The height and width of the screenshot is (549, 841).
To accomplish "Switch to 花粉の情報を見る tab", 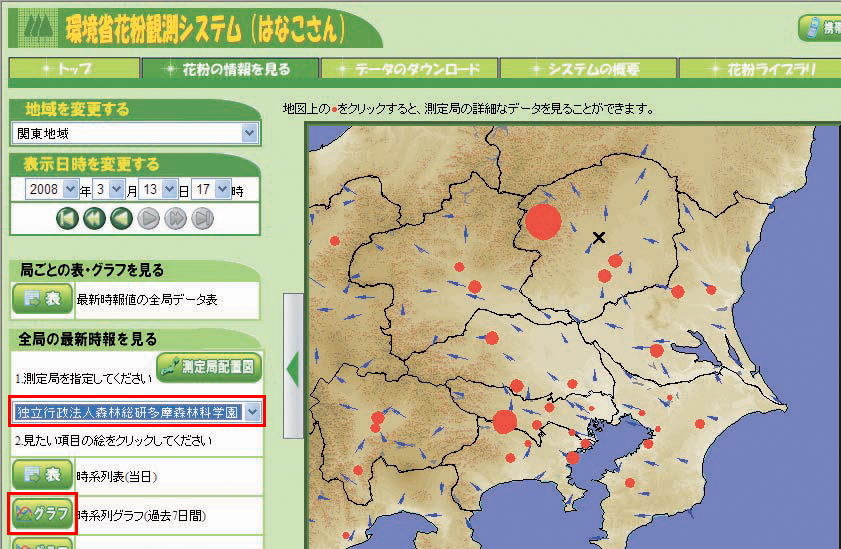I will coord(230,69).
